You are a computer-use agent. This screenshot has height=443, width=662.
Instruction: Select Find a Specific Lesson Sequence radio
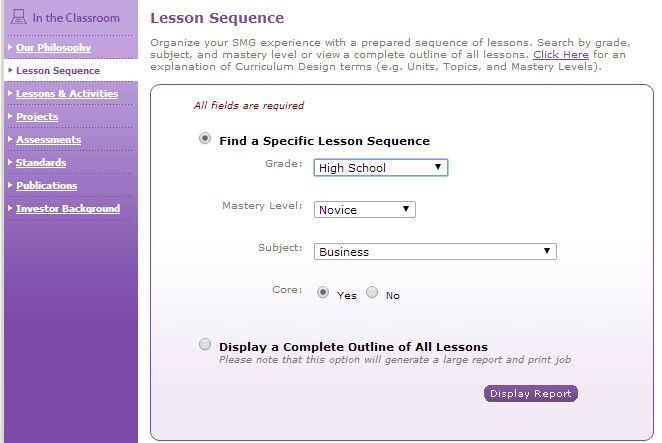205,139
